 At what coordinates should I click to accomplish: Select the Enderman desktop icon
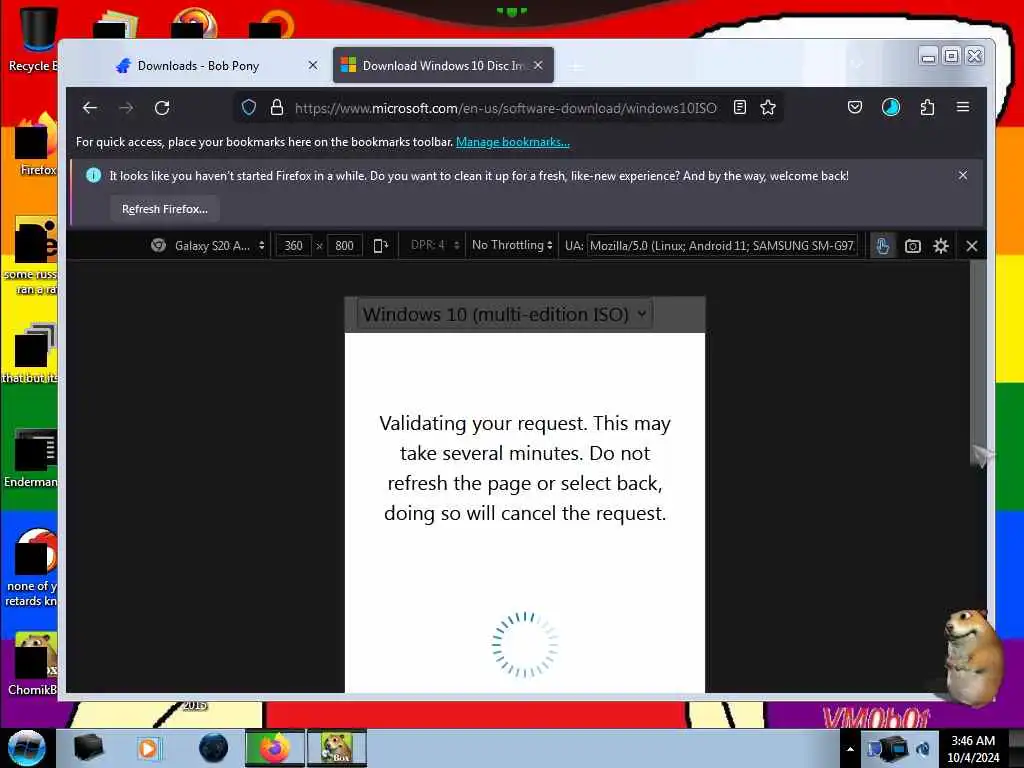33,458
